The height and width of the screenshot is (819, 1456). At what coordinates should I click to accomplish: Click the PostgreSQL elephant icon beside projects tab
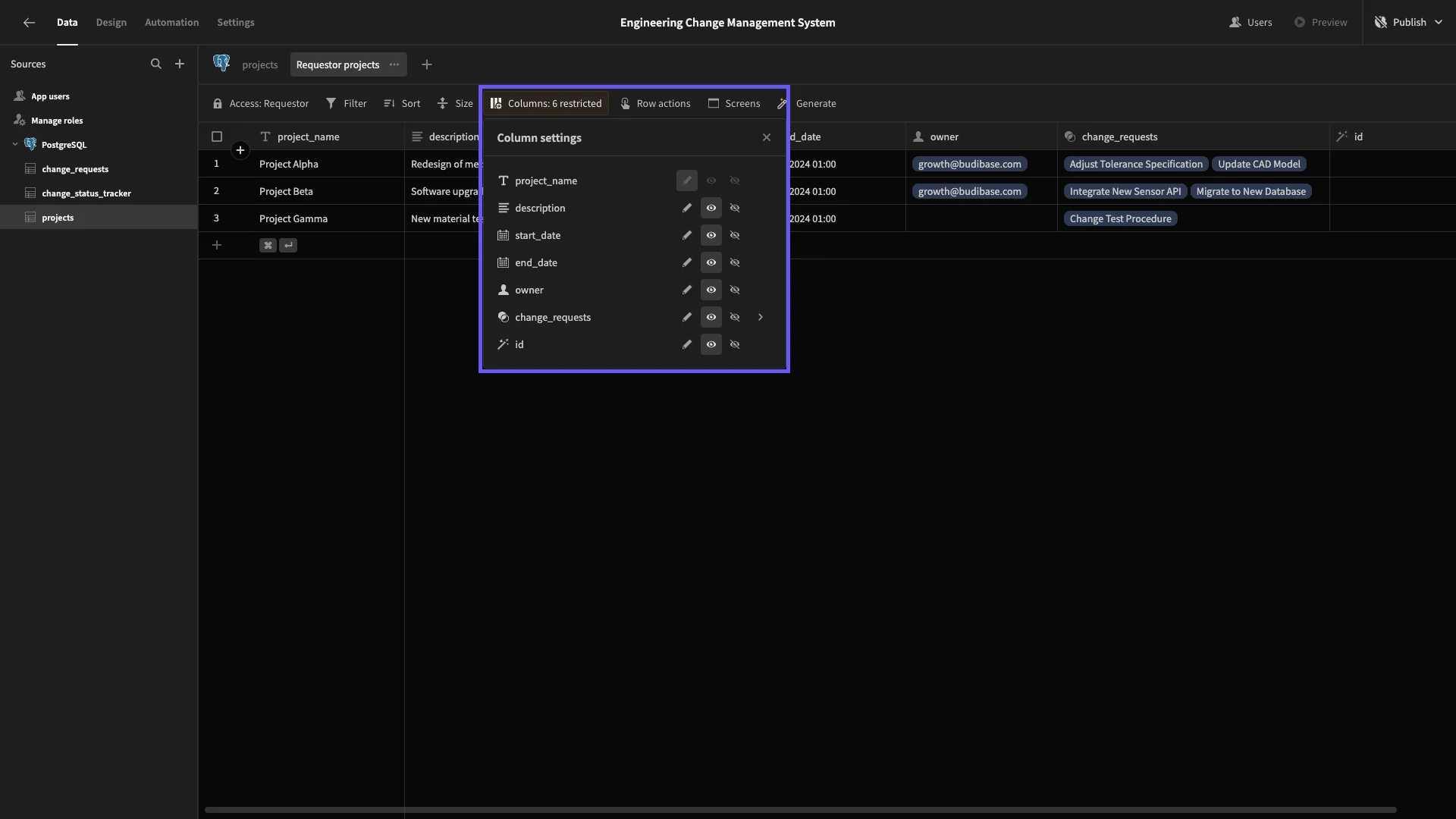pos(221,64)
